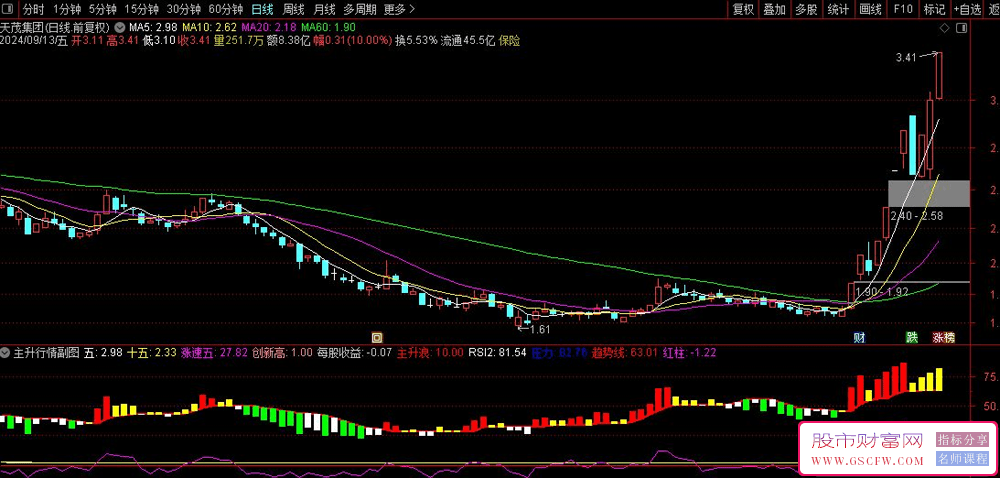Enable the 画线 drawing tools
This screenshot has width=1000, height=478.
(x=871, y=10)
